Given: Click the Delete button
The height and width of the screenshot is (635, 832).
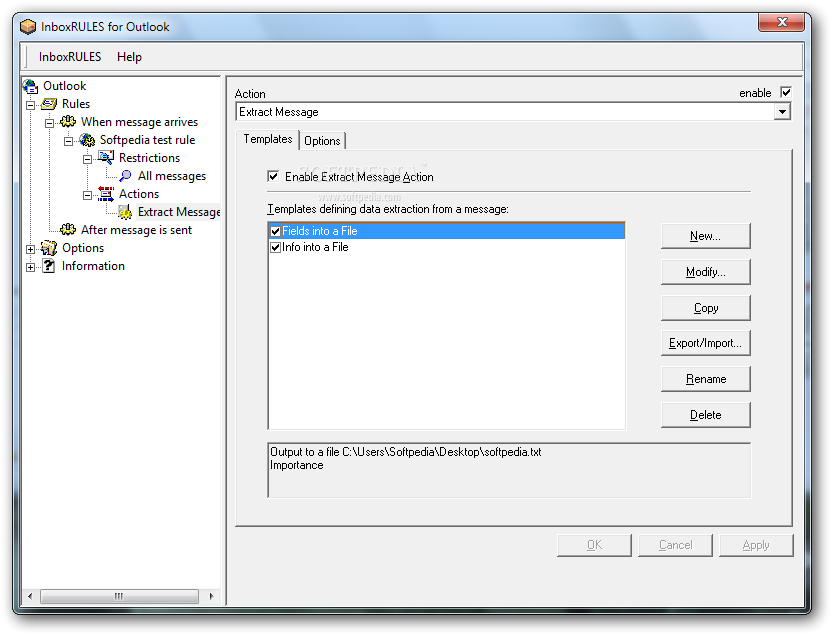Looking at the screenshot, I should tap(705, 415).
